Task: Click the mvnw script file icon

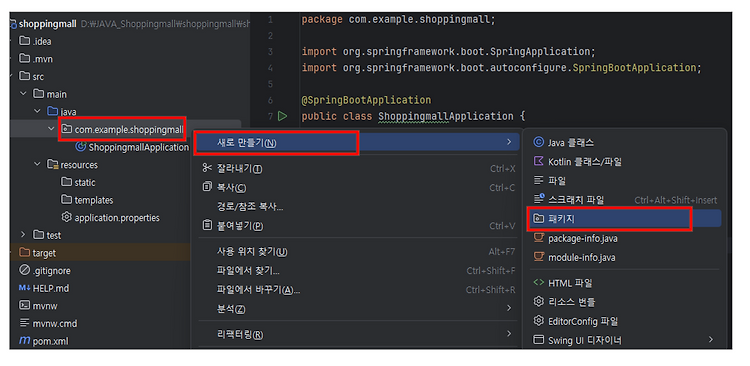Action: [24, 306]
